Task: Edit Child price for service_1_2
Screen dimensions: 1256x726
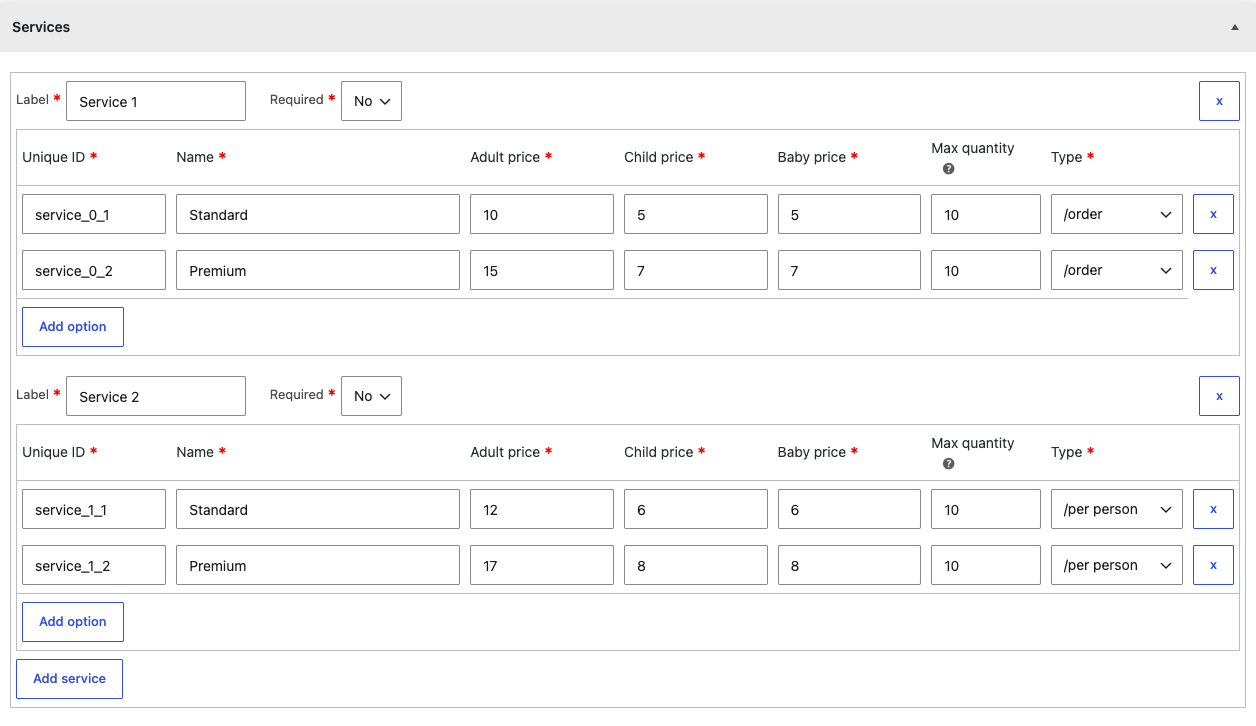Action: [696, 565]
